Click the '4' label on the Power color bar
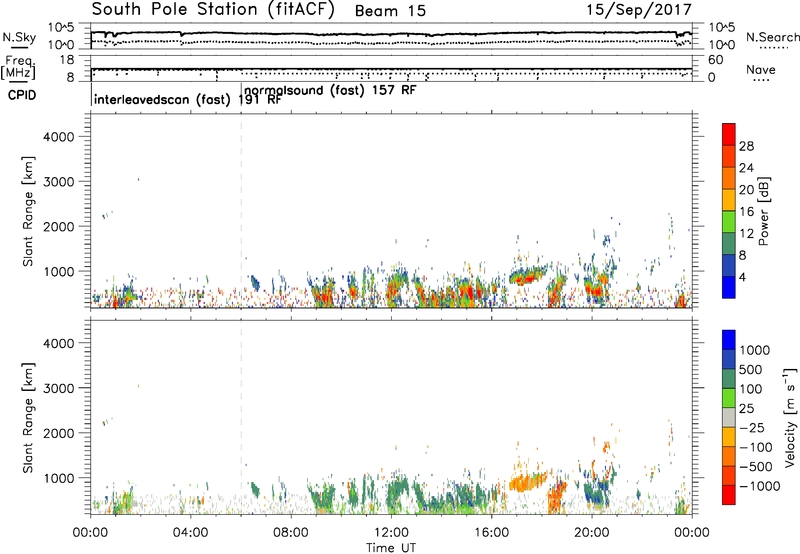The height and width of the screenshot is (554, 800). (743, 277)
